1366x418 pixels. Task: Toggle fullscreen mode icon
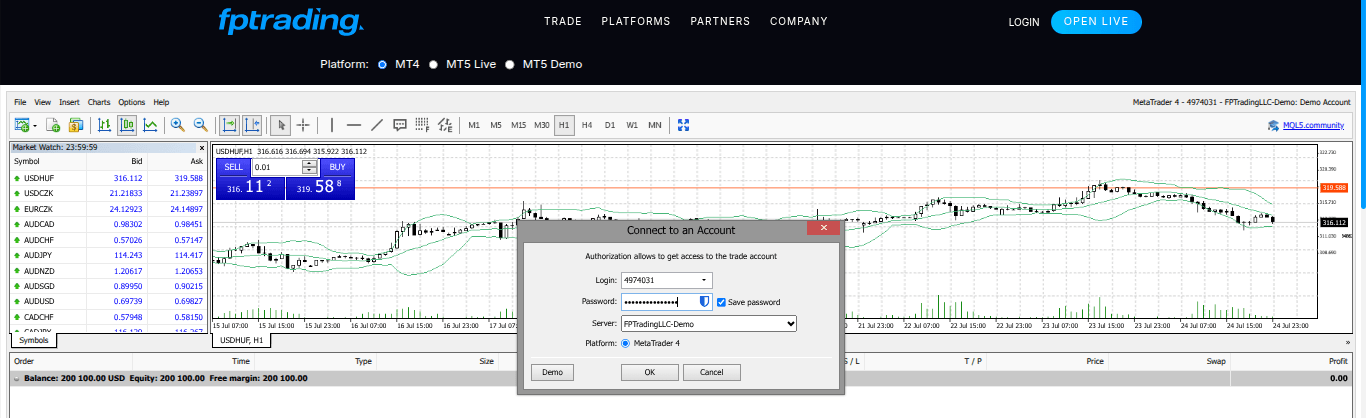click(x=685, y=125)
